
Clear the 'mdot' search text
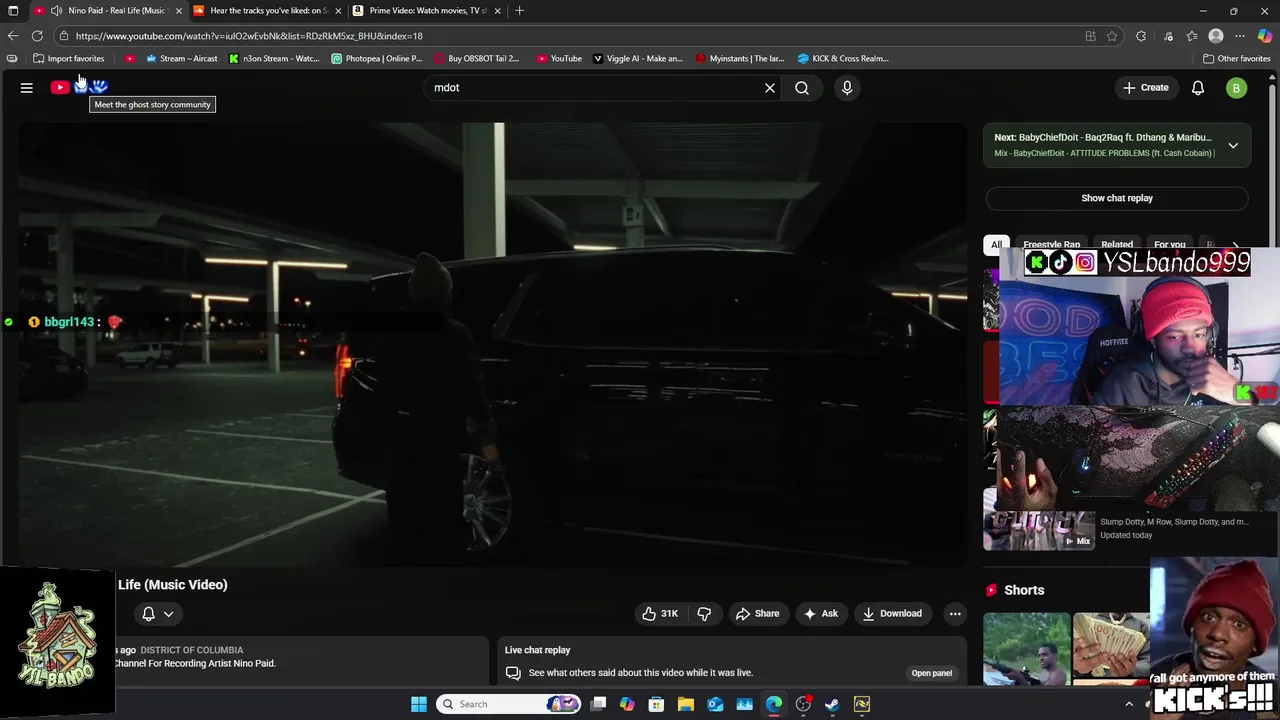tap(770, 88)
